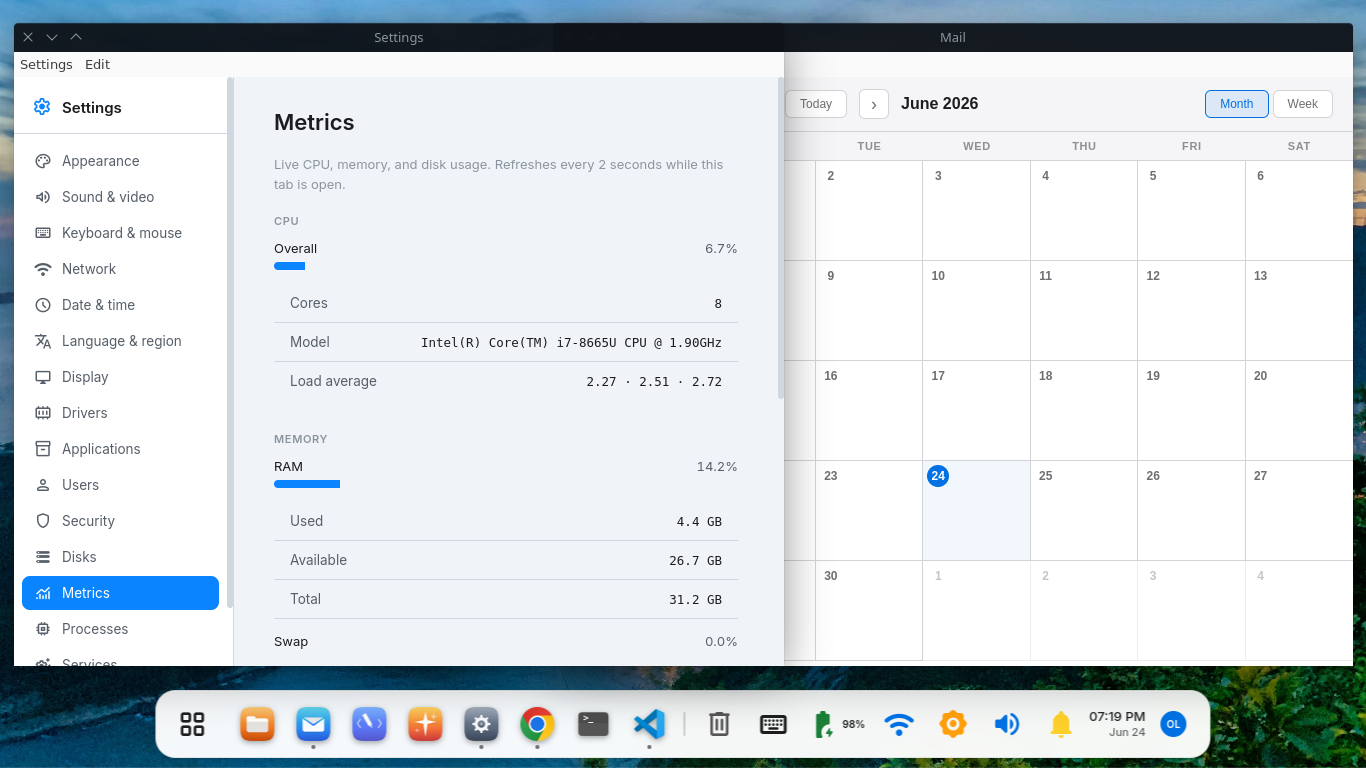Click the CPU Model value text
The image size is (1366, 768).
[x=571, y=342]
